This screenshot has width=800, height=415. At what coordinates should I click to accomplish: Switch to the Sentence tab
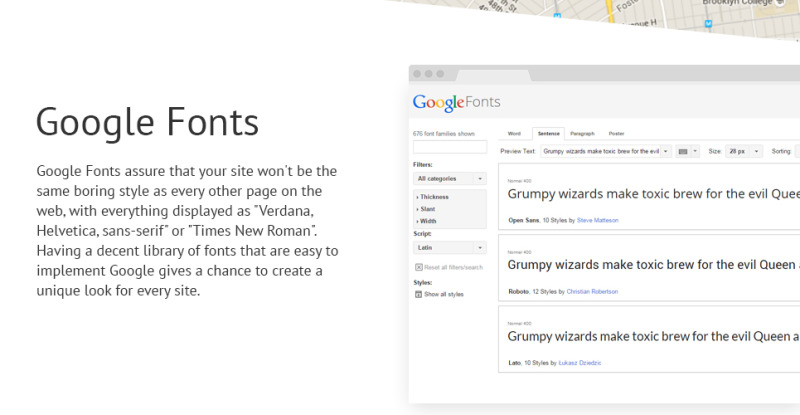point(548,134)
